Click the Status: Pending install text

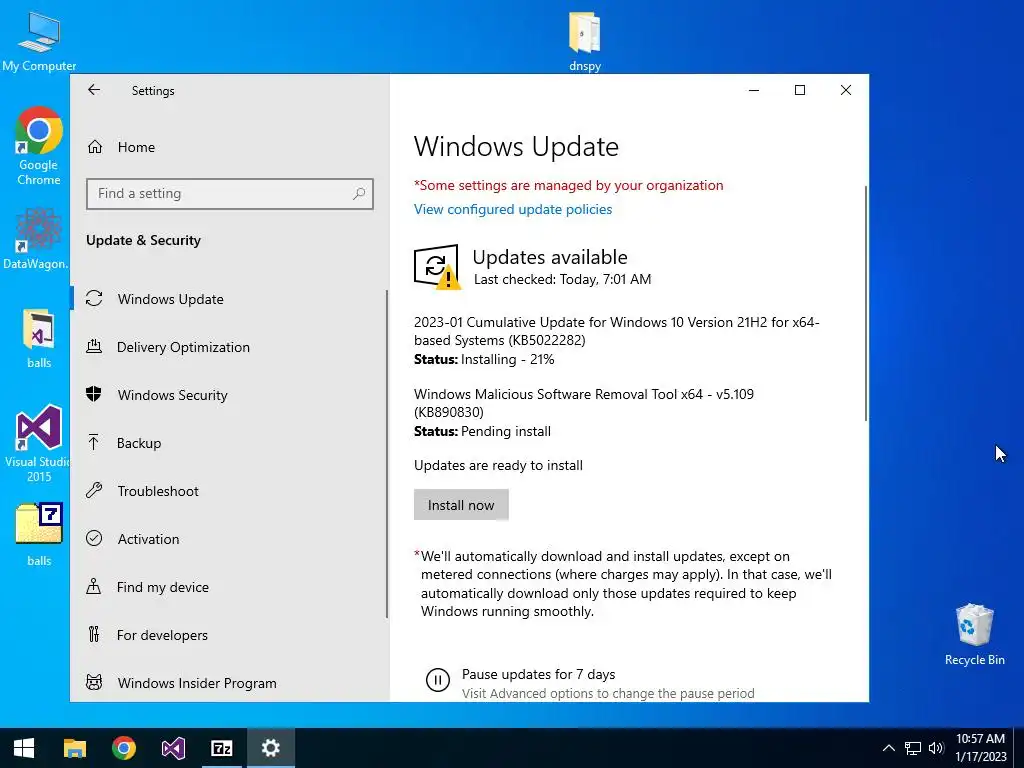click(482, 431)
